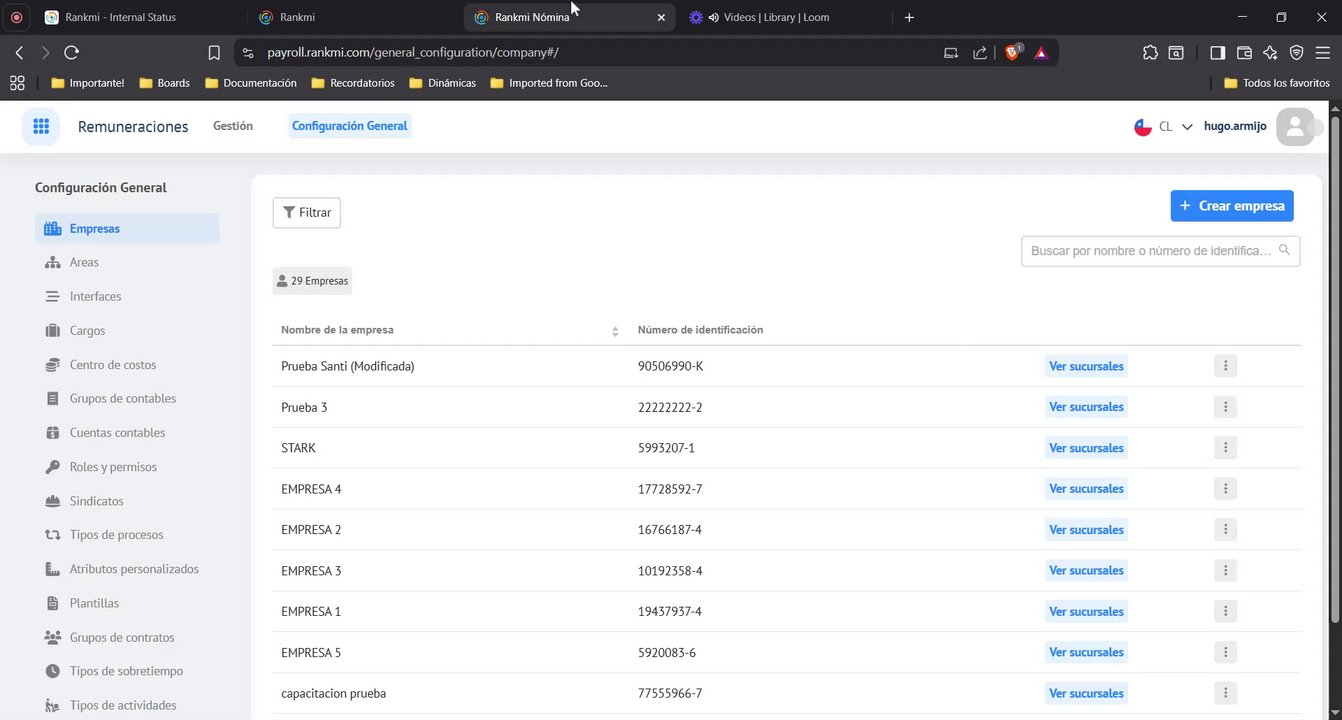
Task: Bookmark this page in address bar
Action: pos(214,53)
